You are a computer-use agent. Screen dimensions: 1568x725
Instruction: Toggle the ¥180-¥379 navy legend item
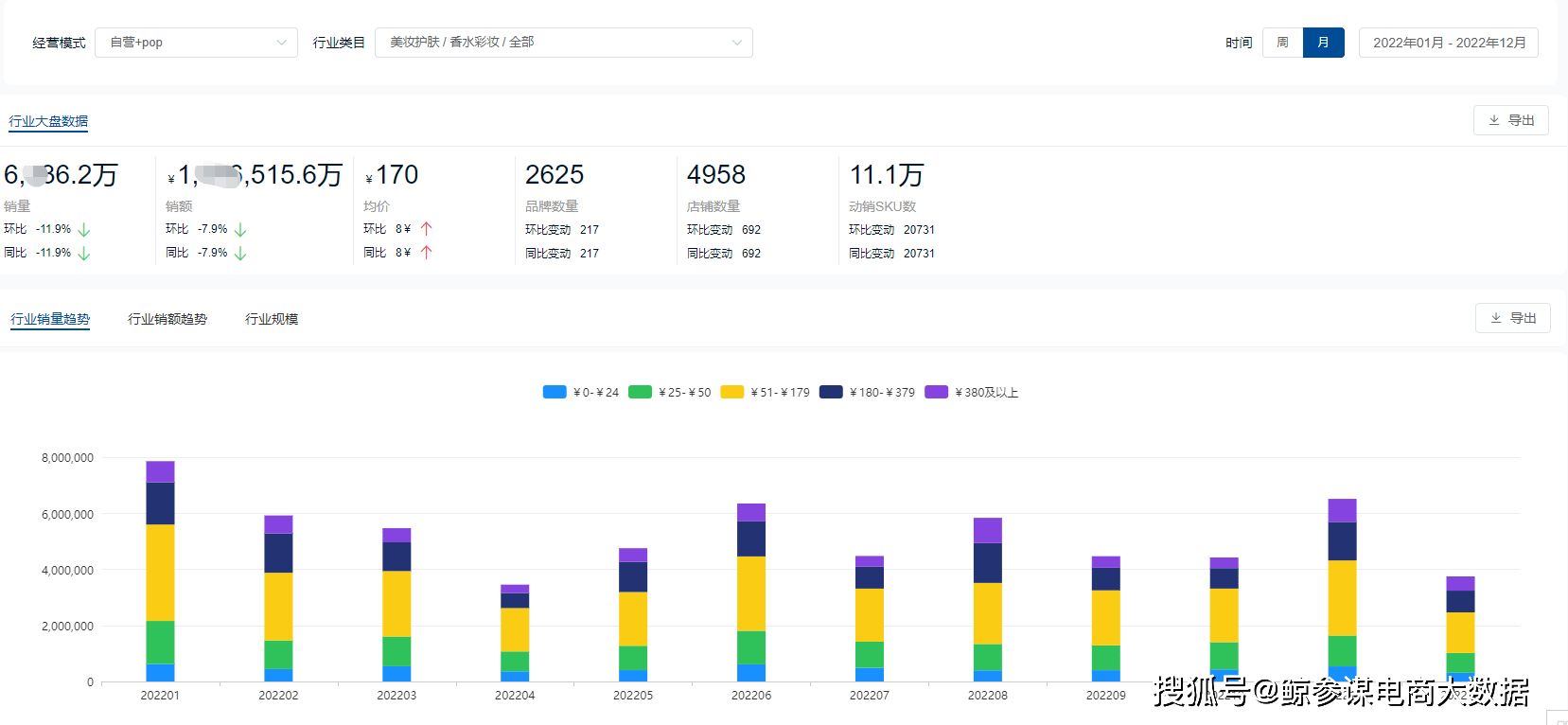[867, 392]
